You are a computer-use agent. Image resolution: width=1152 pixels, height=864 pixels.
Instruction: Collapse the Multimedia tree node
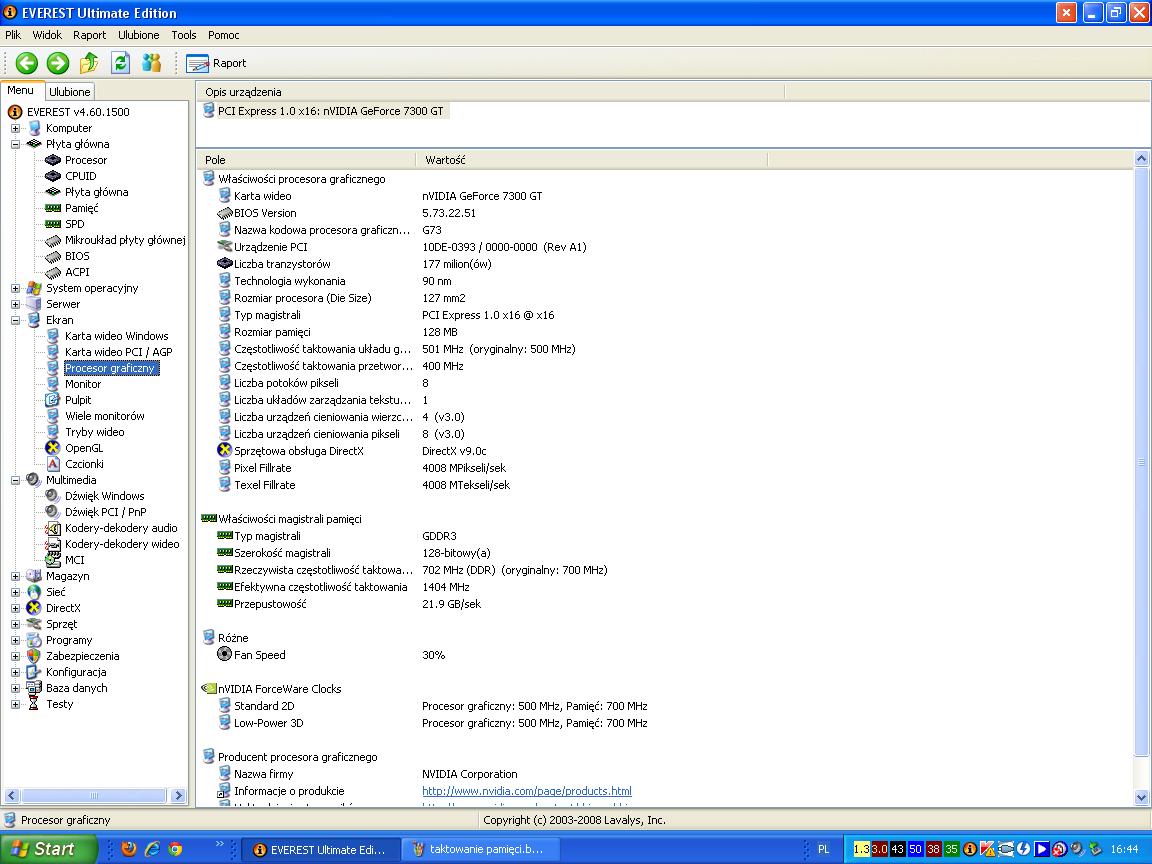click(x=15, y=480)
